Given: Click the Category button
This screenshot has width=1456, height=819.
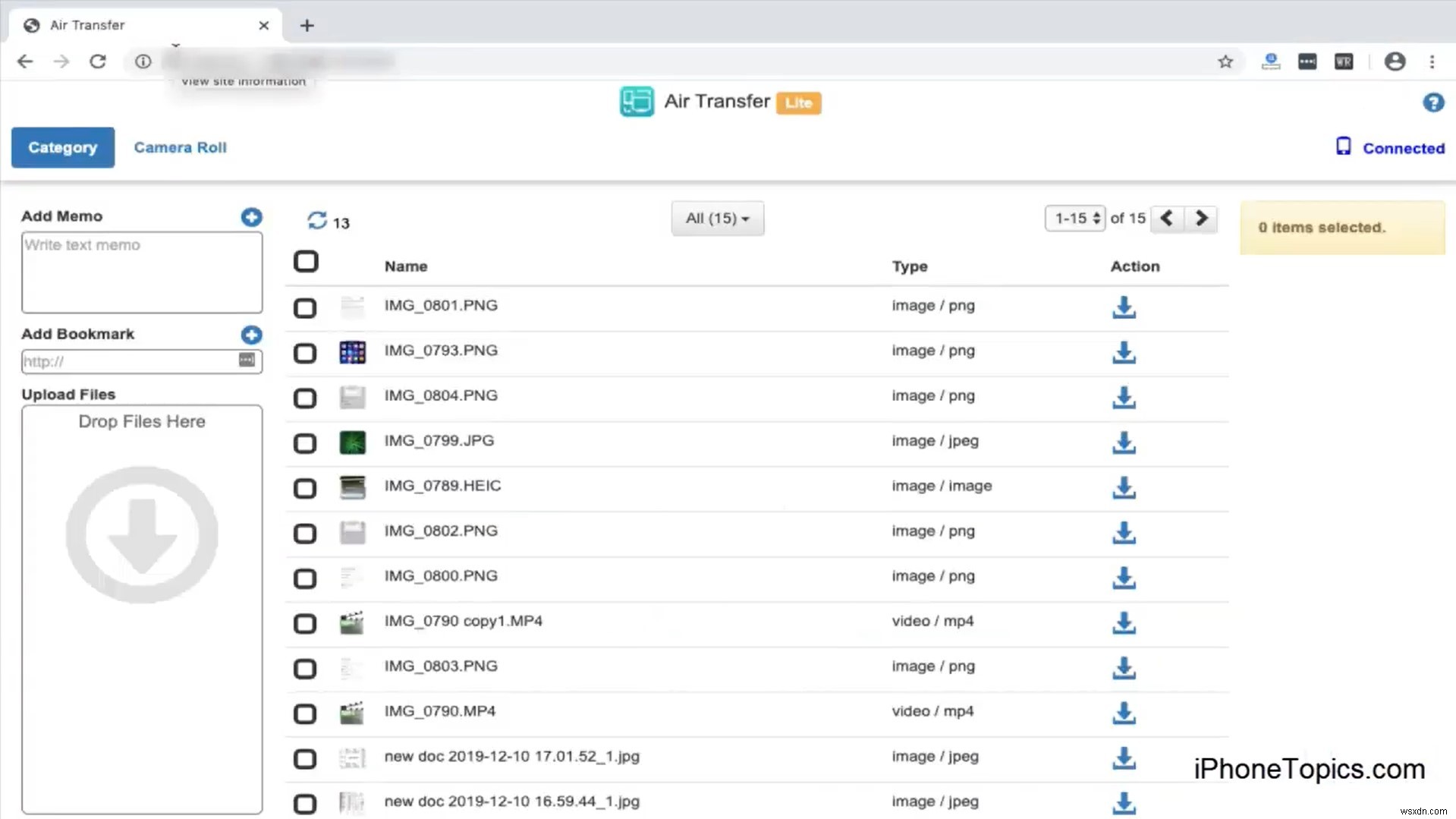Looking at the screenshot, I should click(62, 147).
